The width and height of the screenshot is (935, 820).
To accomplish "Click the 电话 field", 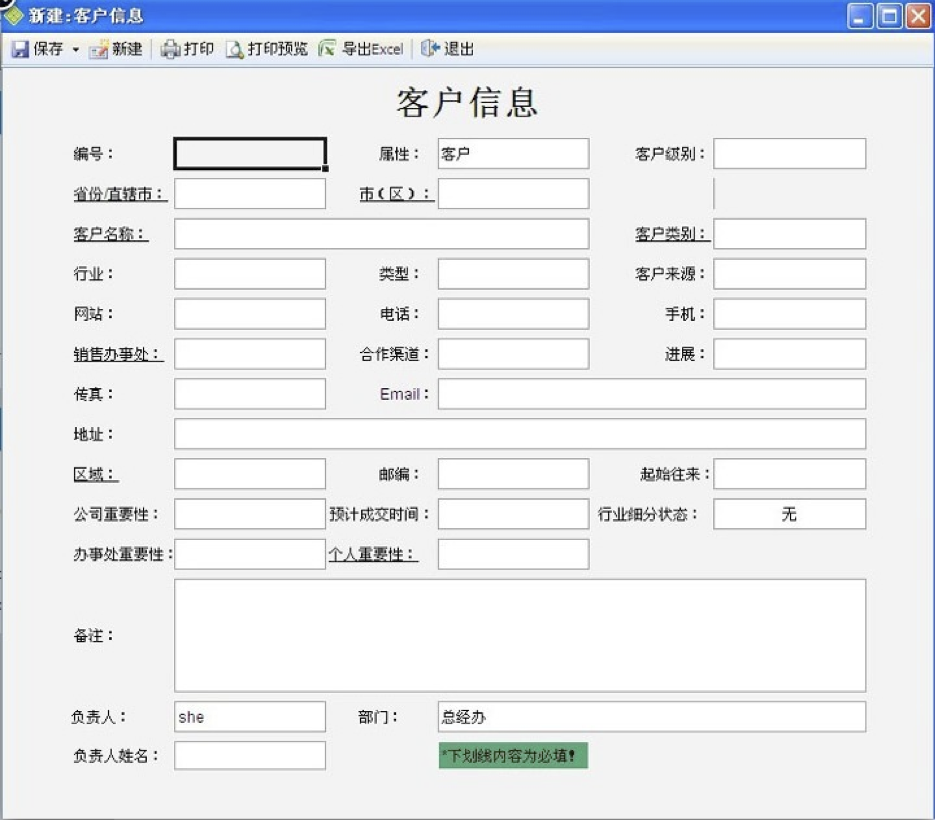I will [513, 314].
